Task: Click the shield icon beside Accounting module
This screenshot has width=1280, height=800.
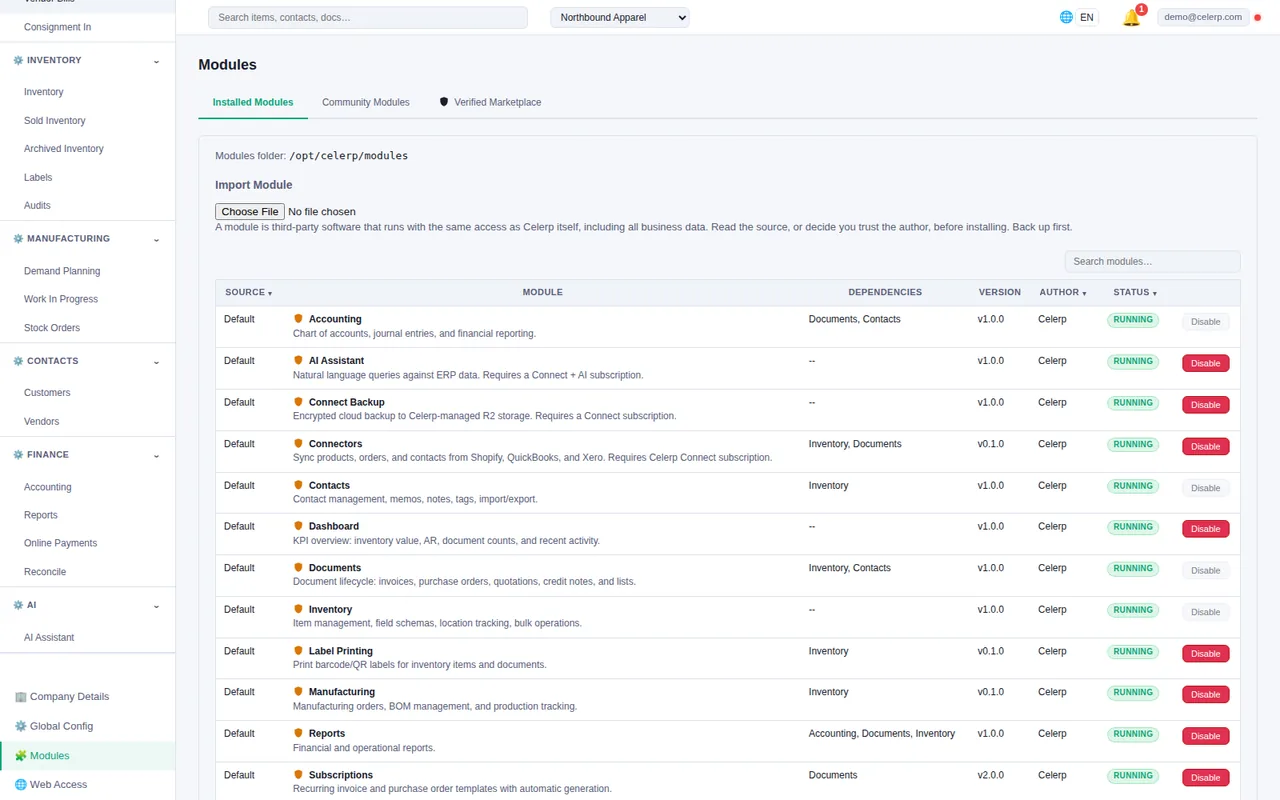Action: pyautogui.click(x=298, y=319)
